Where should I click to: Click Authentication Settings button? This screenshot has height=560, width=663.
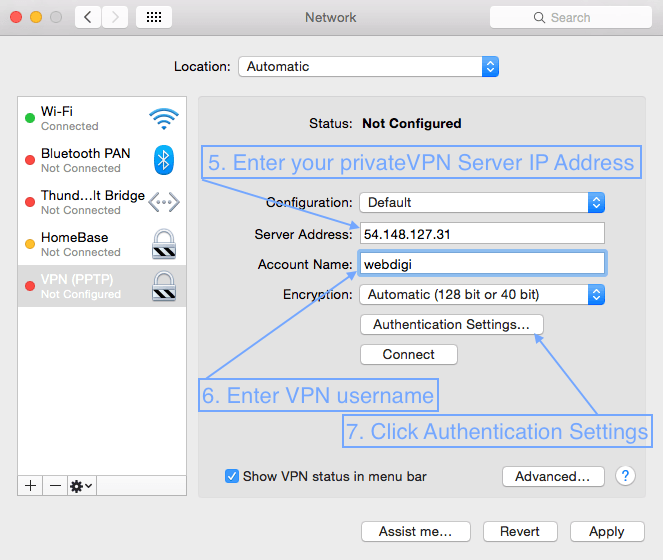(x=452, y=324)
